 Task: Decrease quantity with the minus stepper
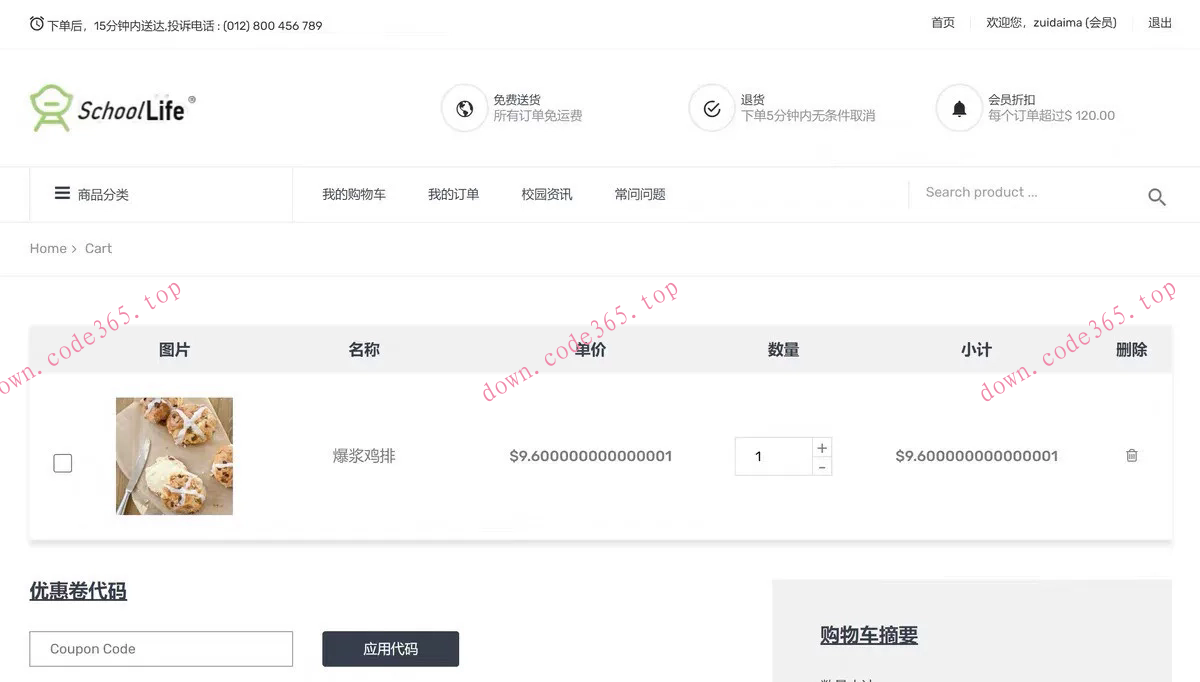821,466
